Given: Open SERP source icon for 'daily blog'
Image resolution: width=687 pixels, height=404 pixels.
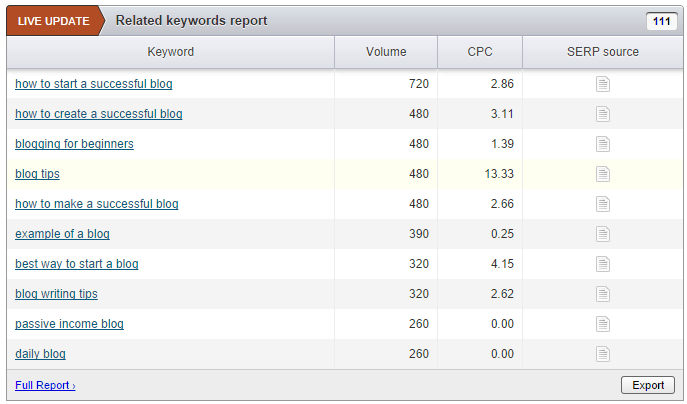Looking at the screenshot, I should [x=602, y=354].
